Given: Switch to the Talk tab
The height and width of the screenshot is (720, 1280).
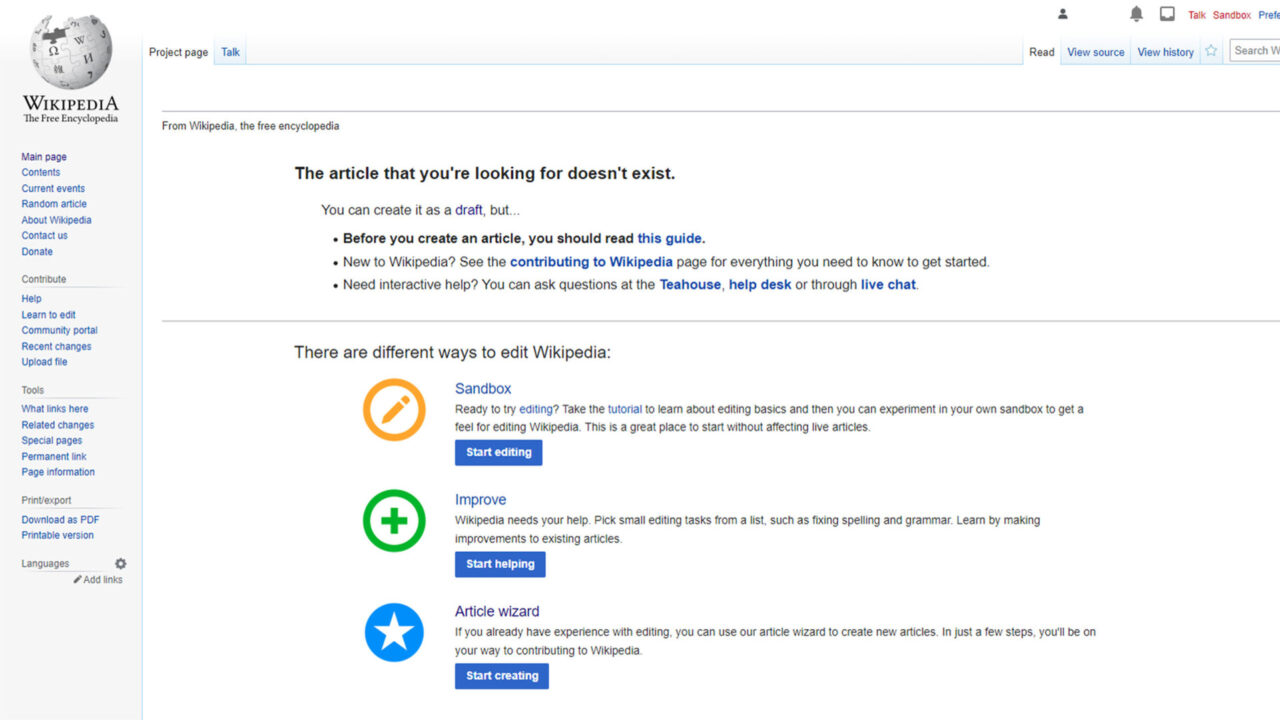Looking at the screenshot, I should point(230,50).
